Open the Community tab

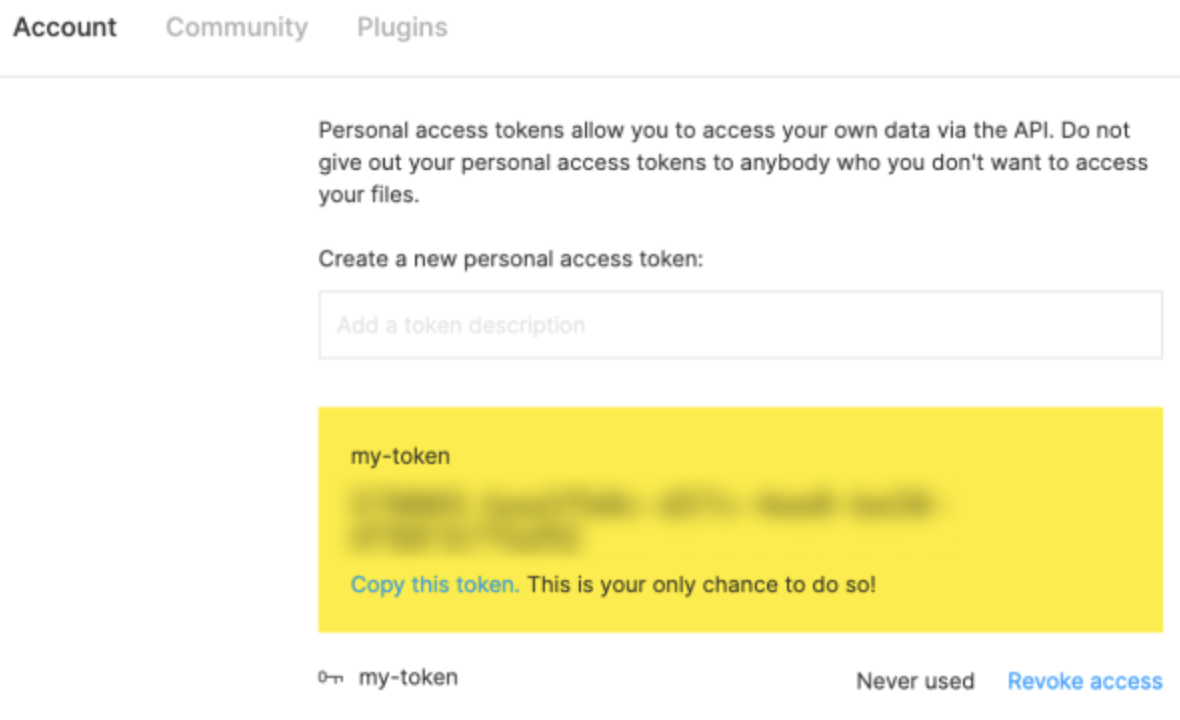click(x=236, y=28)
